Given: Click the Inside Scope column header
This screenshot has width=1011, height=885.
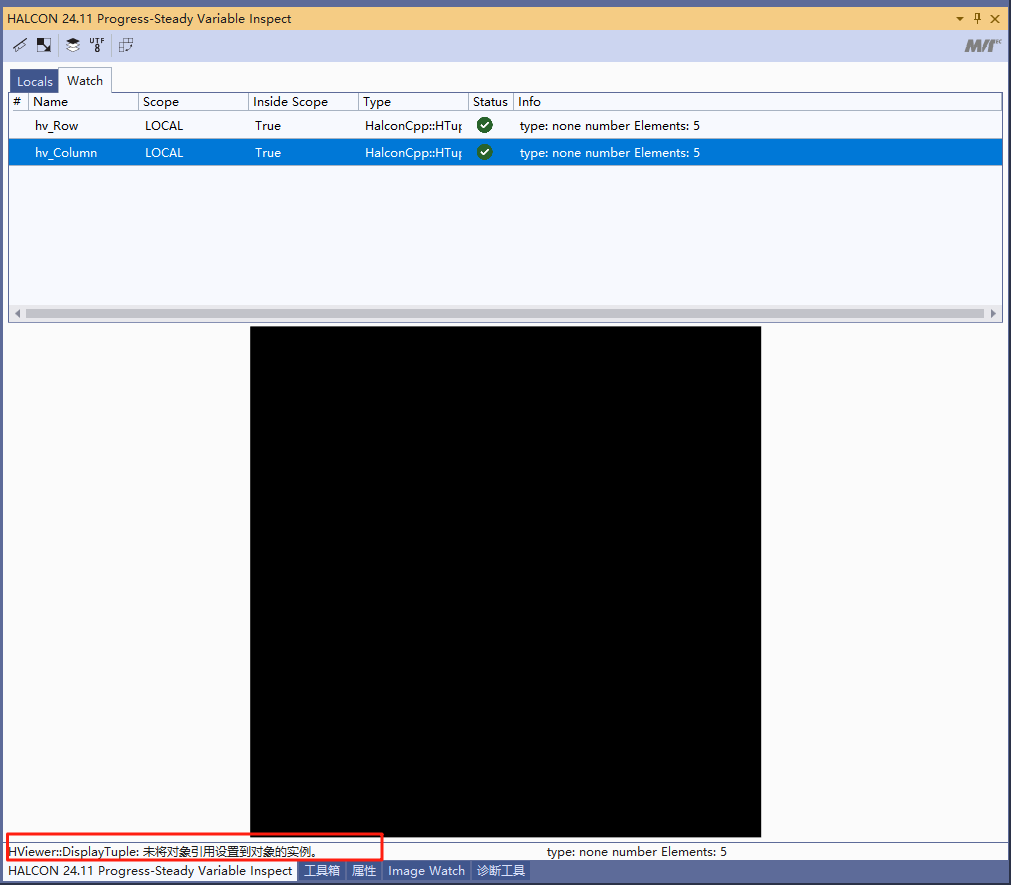Looking at the screenshot, I should click(x=304, y=102).
